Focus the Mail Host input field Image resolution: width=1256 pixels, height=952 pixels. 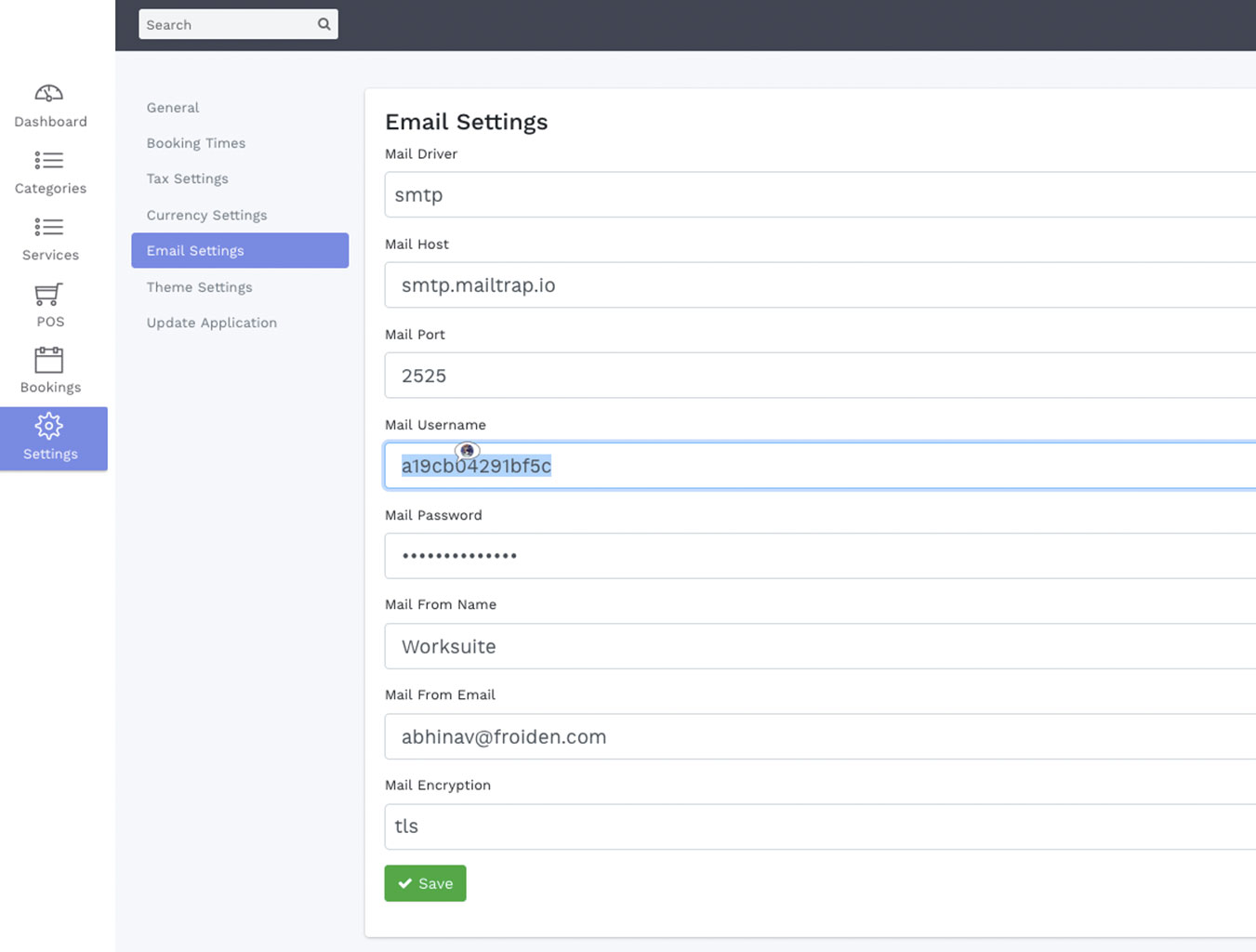click(x=818, y=285)
